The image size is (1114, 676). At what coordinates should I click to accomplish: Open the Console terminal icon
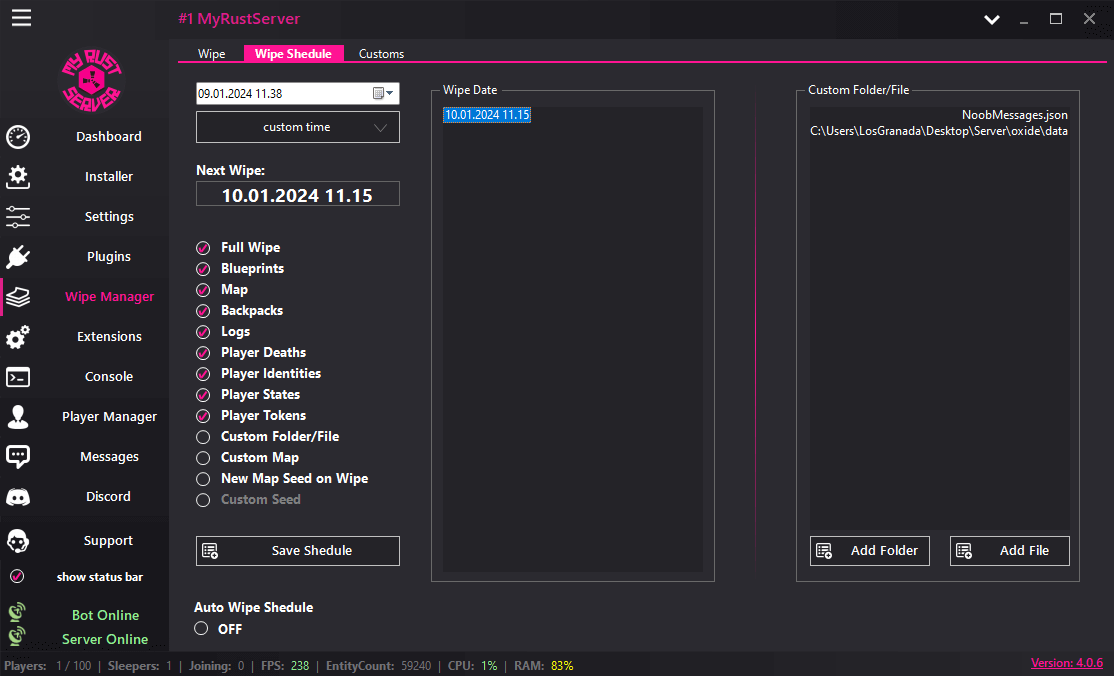click(17, 377)
